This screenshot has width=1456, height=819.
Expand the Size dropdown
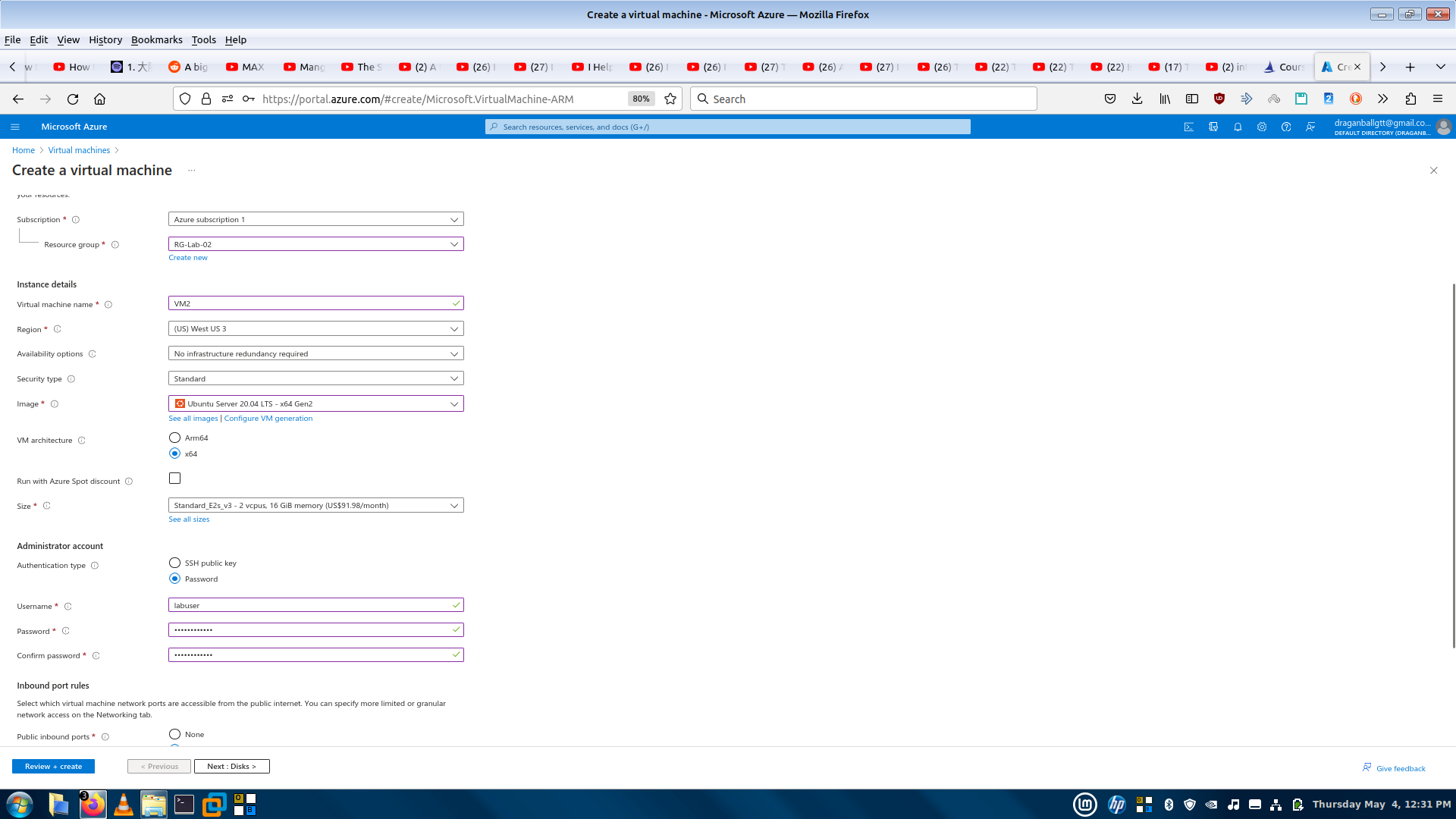pyautogui.click(x=315, y=505)
